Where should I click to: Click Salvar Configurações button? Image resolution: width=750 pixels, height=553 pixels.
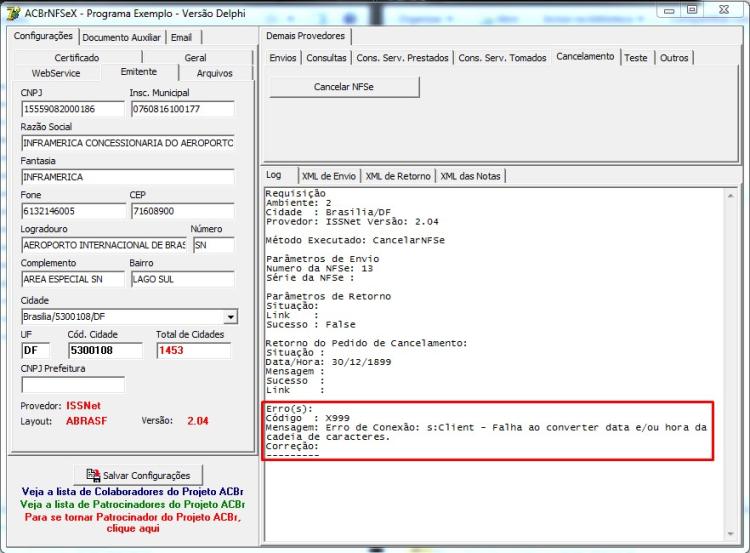coord(138,475)
